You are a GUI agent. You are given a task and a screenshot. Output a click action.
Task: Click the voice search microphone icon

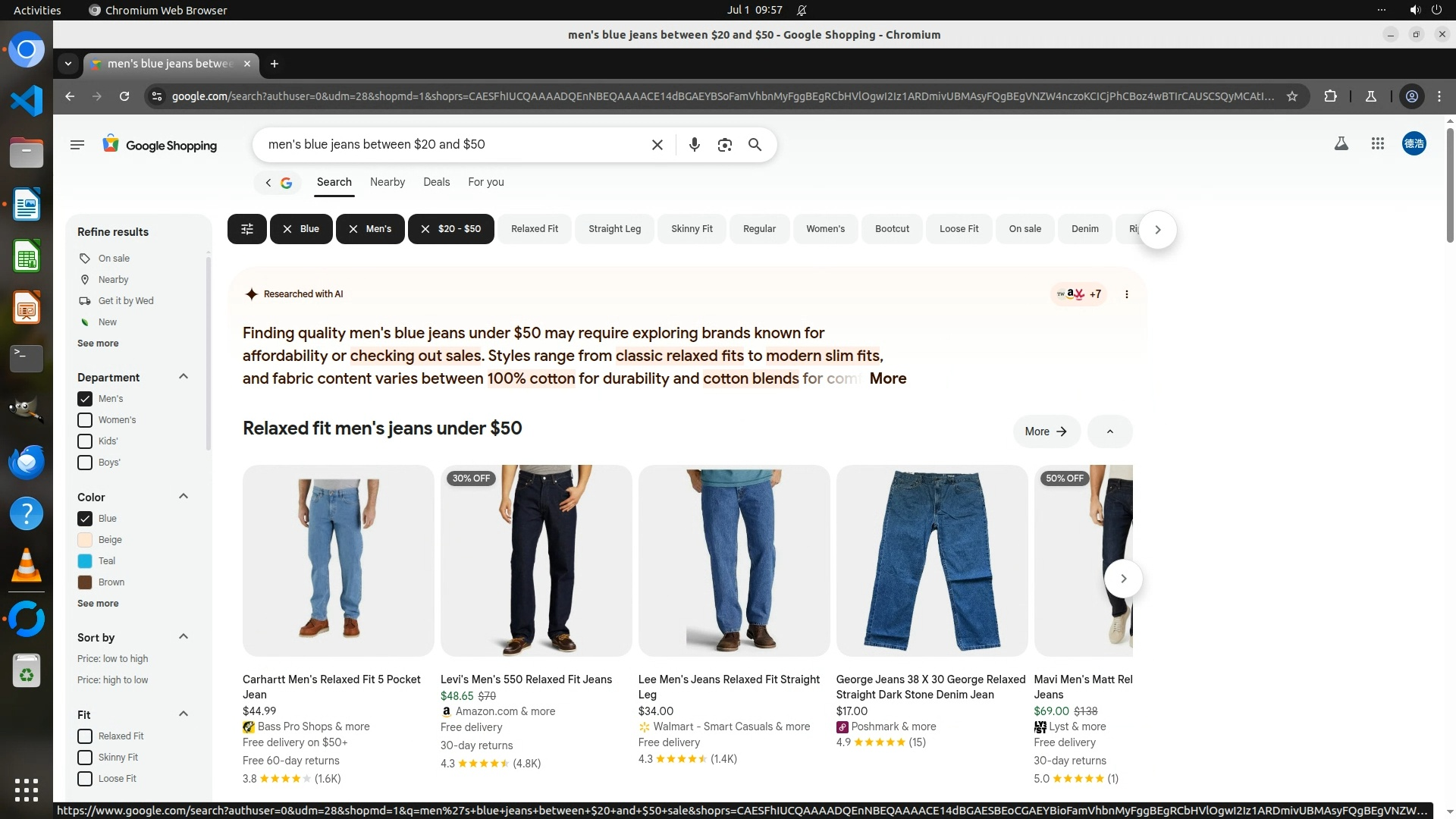click(694, 144)
